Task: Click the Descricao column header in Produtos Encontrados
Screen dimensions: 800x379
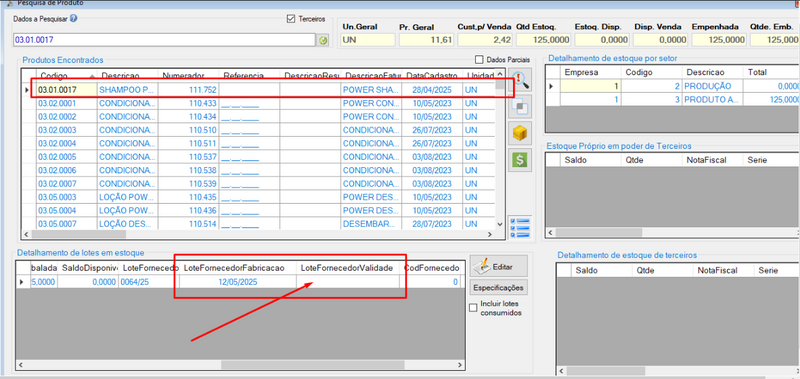Action: [x=127, y=75]
